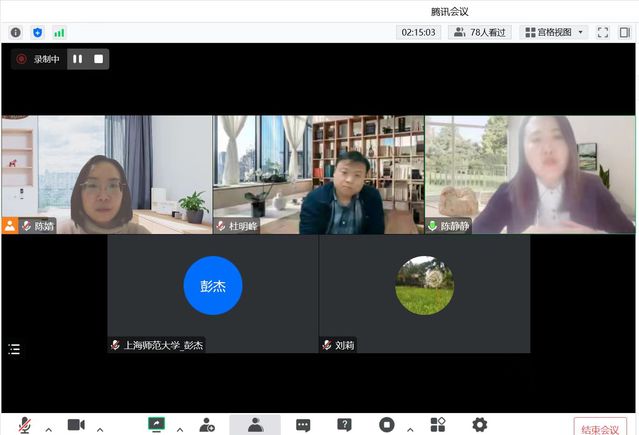Image resolution: width=639 pixels, height=435 pixels.
Task: Click the share screen icon
Action: point(156,425)
